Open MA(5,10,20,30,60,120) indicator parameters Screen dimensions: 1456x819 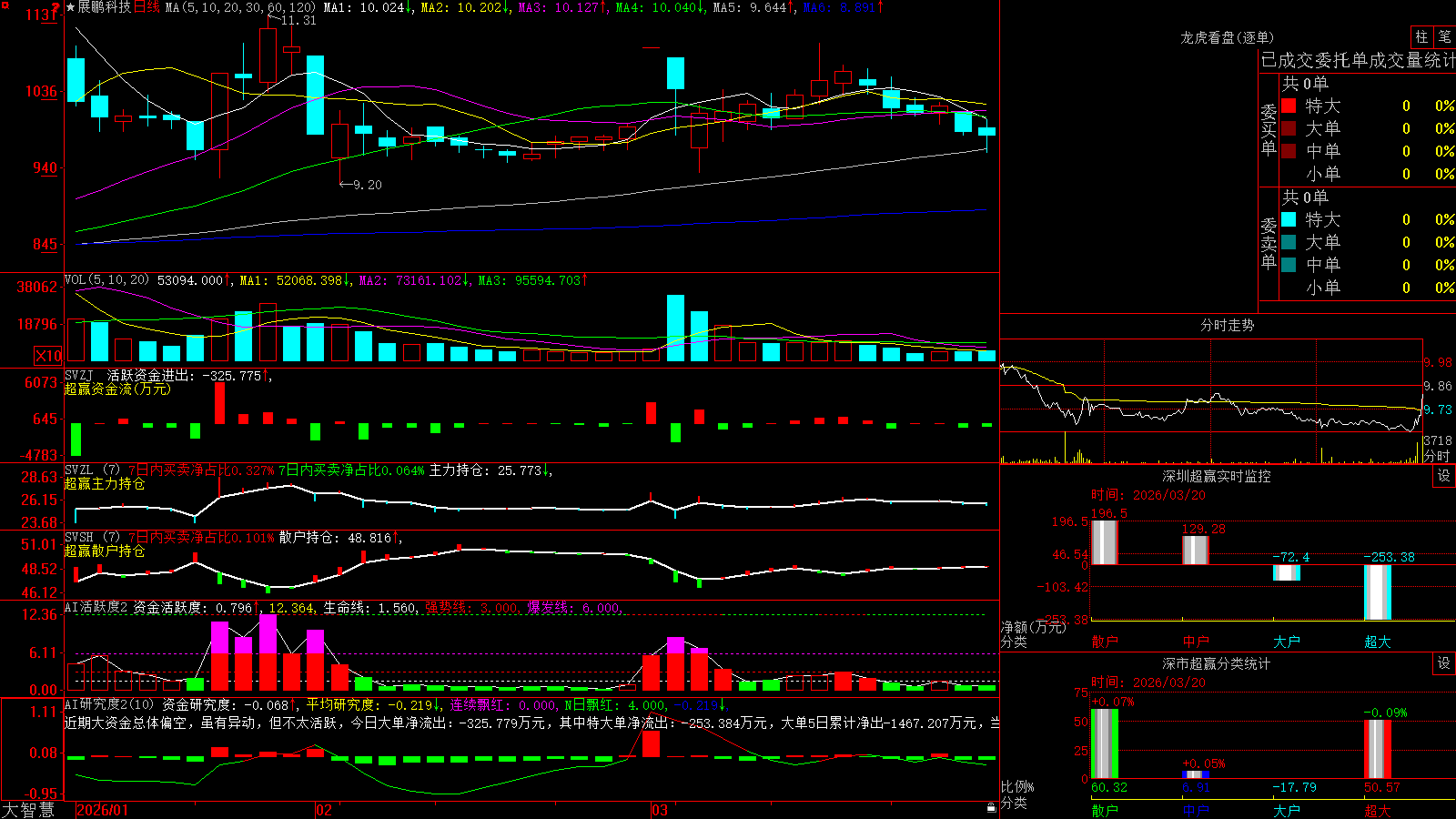[240, 7]
